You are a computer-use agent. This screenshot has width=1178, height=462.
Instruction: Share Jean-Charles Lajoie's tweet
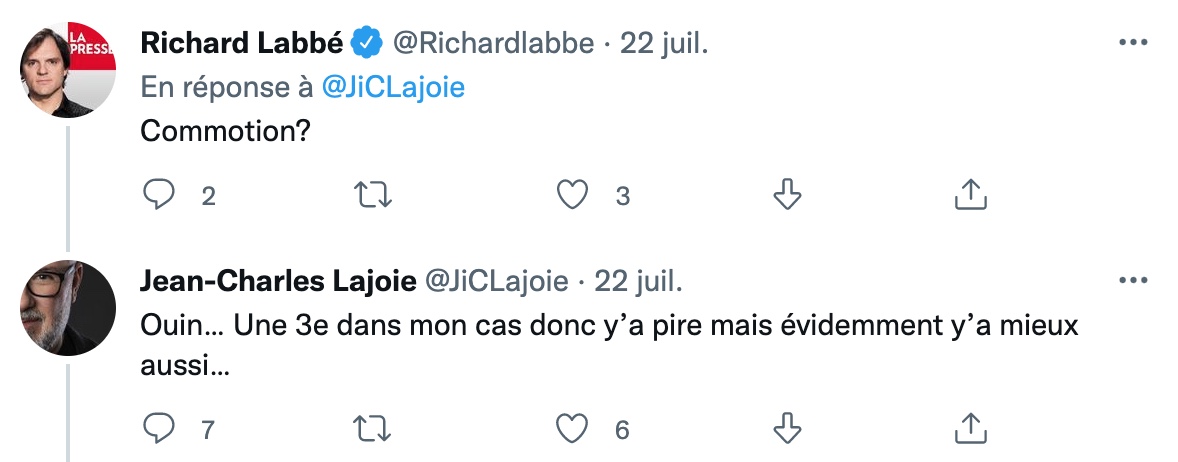click(970, 429)
